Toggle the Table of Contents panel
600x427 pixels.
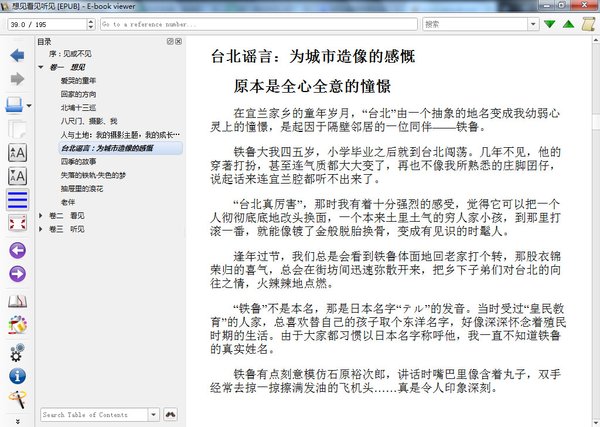coord(18,200)
